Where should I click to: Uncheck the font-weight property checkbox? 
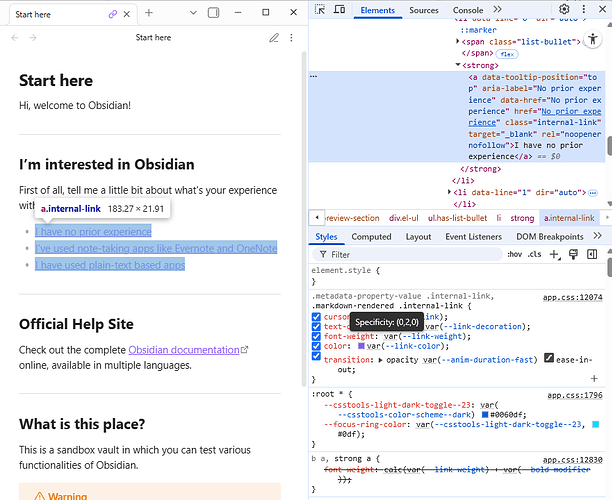click(318, 337)
